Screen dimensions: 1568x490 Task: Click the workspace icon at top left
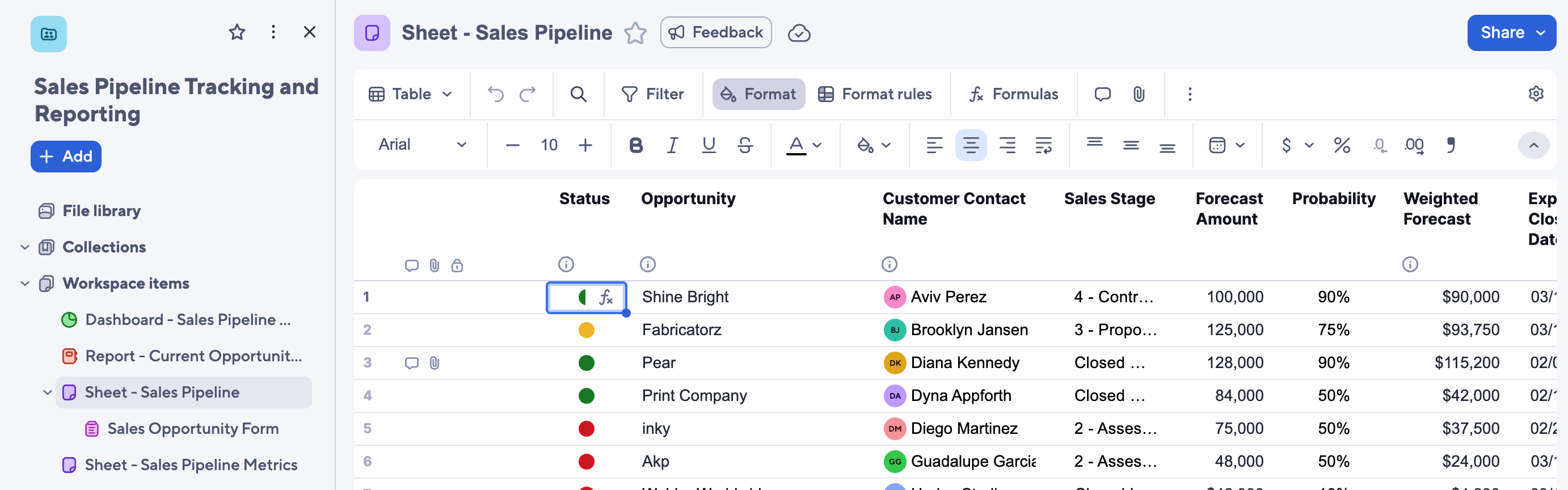(x=49, y=33)
